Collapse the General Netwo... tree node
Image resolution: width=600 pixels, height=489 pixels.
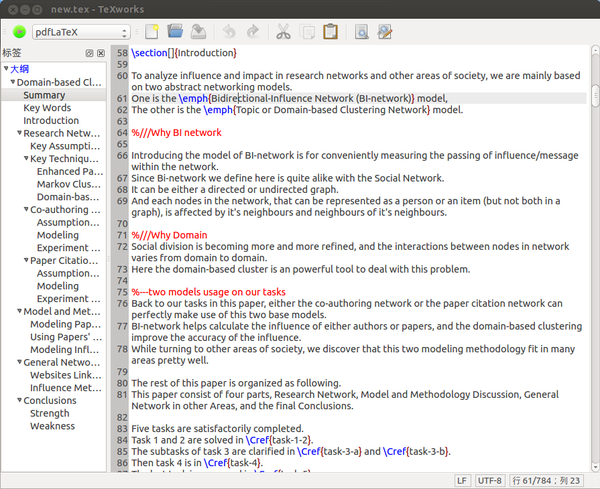[x=20, y=362]
